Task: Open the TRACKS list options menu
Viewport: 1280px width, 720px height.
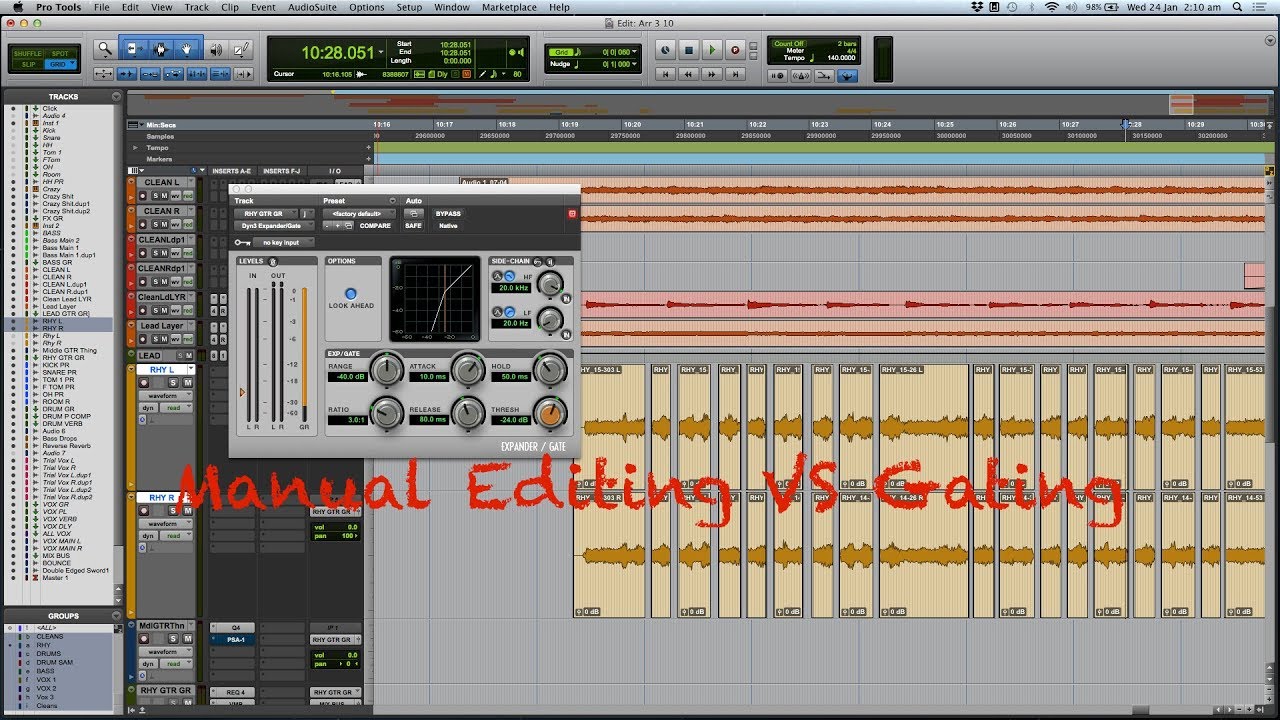Action: pos(116,96)
